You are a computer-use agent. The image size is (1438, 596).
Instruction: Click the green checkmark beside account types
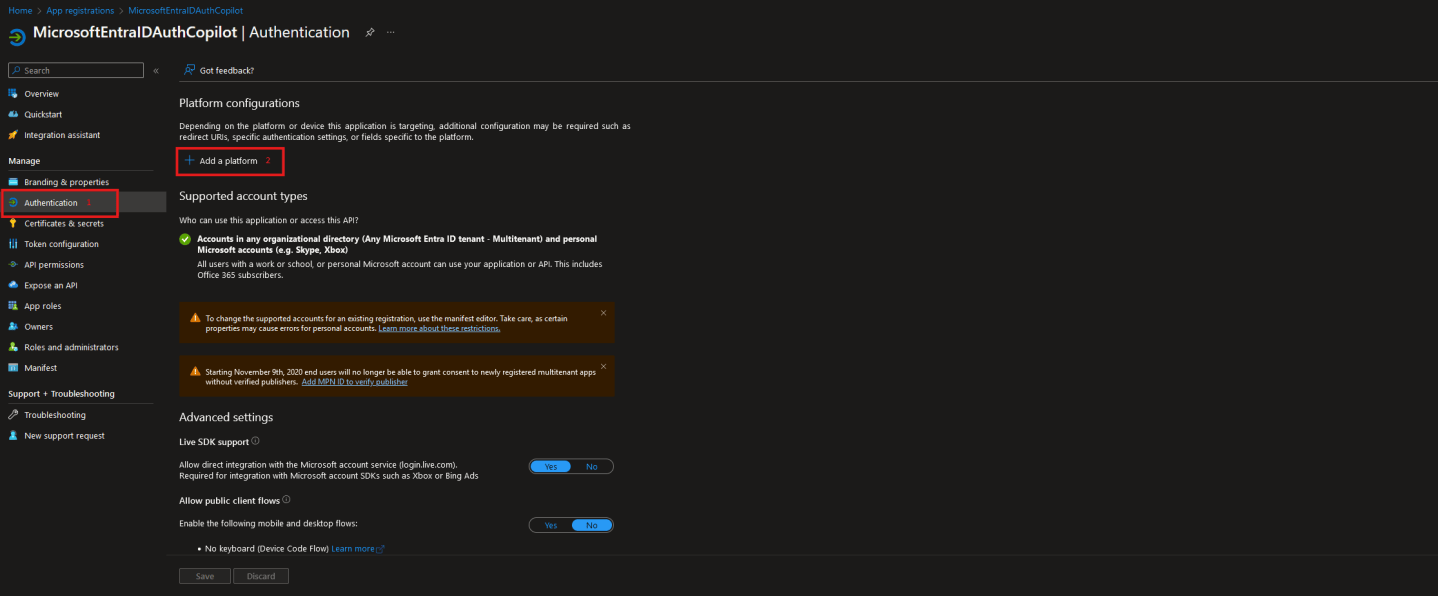[185, 239]
